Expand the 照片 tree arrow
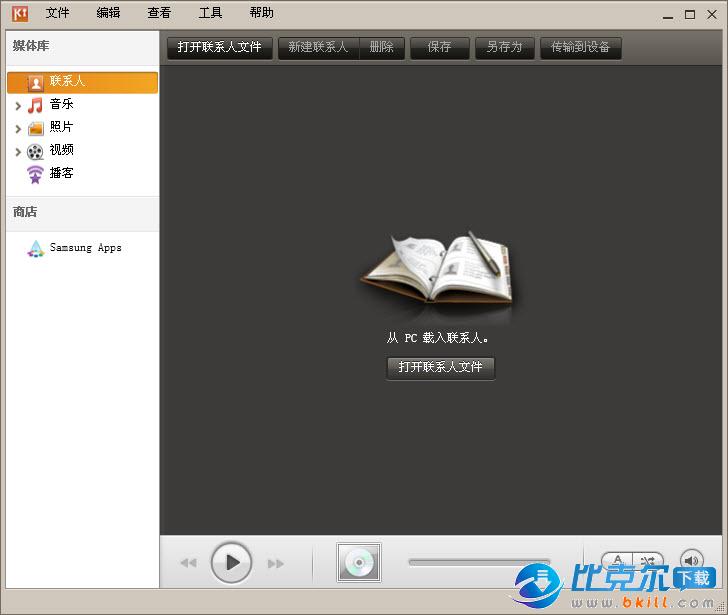 pos(18,128)
